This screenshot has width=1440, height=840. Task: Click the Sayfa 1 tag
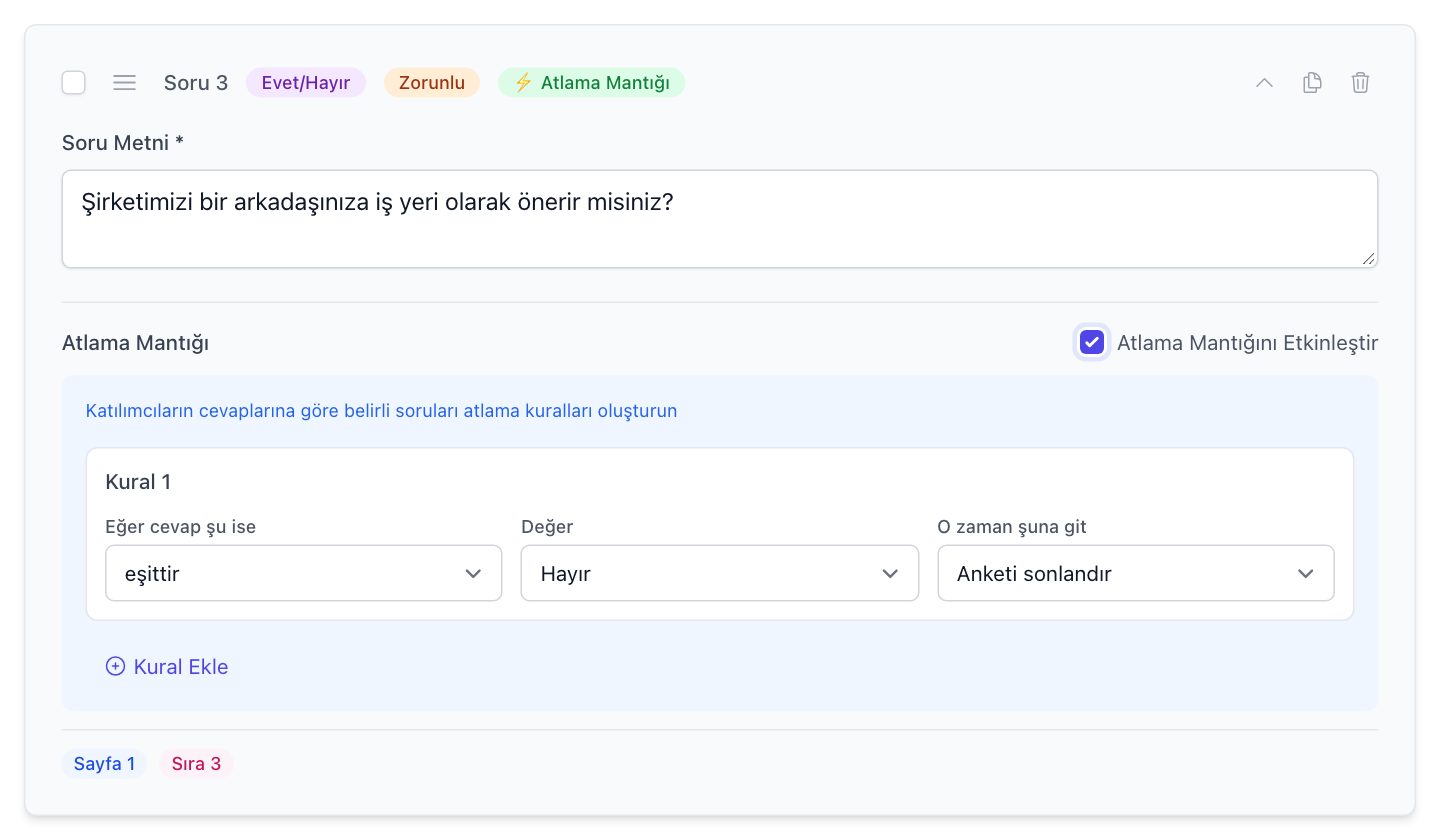(x=105, y=764)
